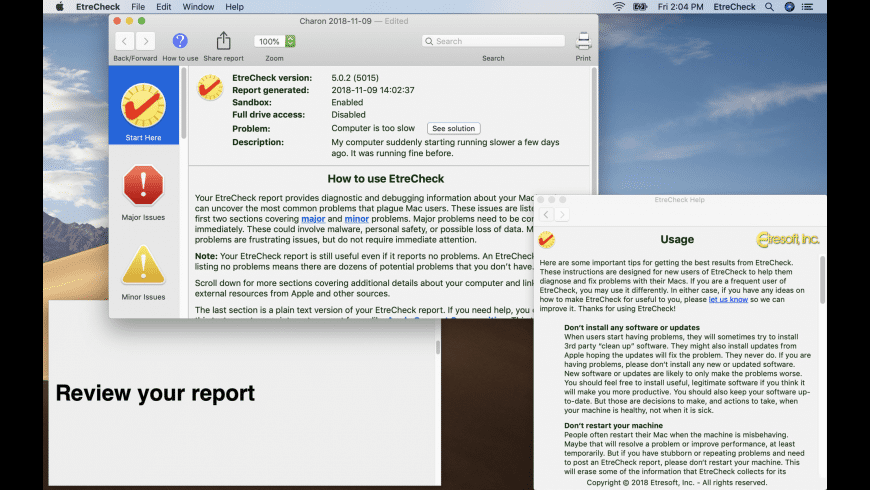Open the Window menu
This screenshot has width=870, height=490.
pyautogui.click(x=198, y=7)
